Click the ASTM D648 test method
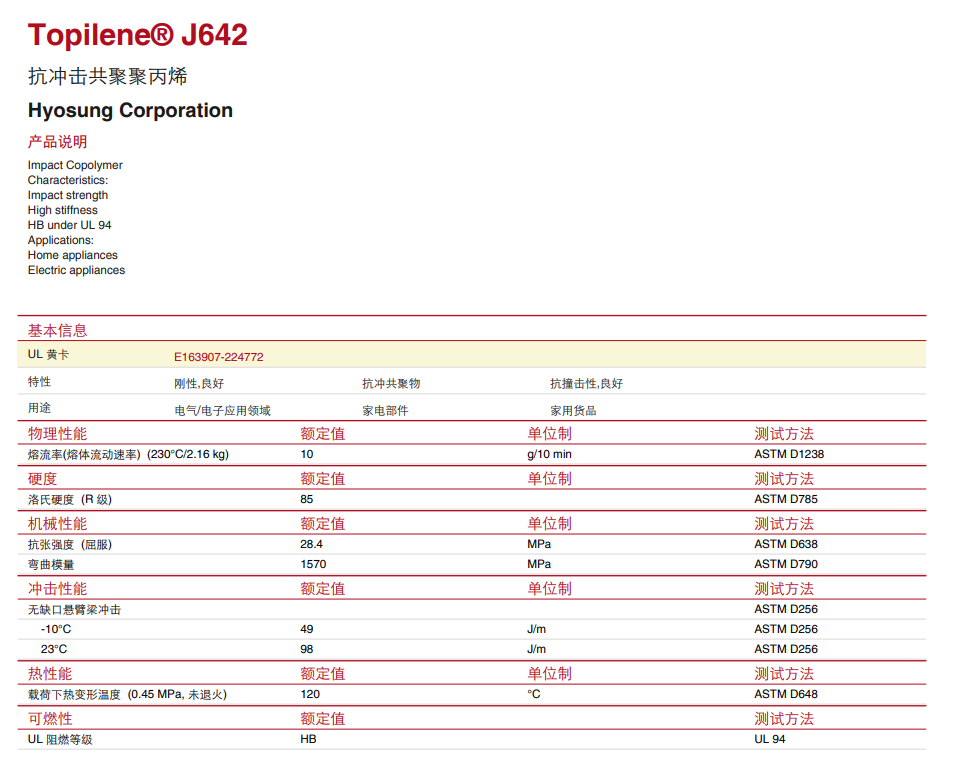 click(x=786, y=694)
